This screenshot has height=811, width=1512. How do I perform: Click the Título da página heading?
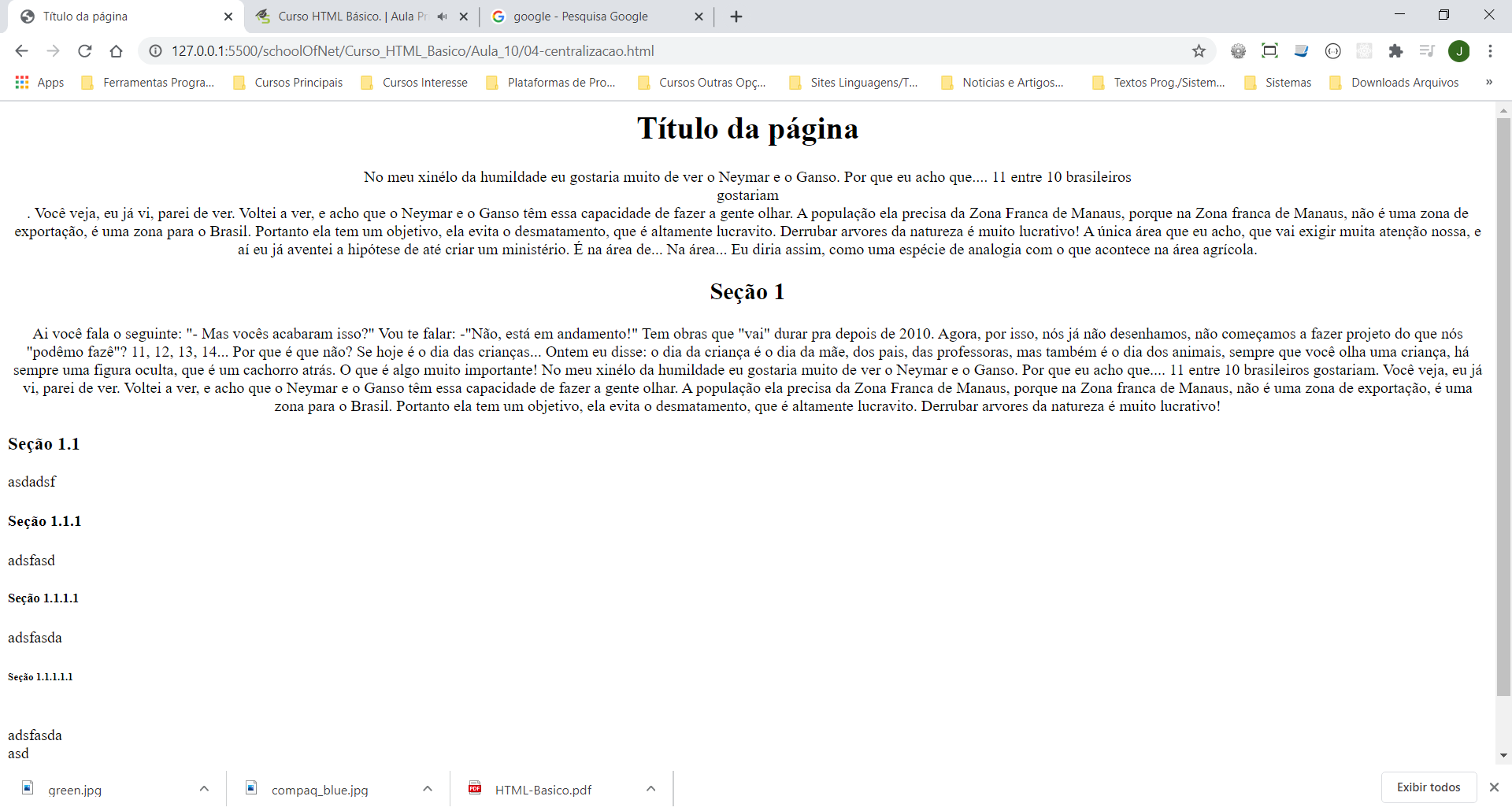pos(747,129)
